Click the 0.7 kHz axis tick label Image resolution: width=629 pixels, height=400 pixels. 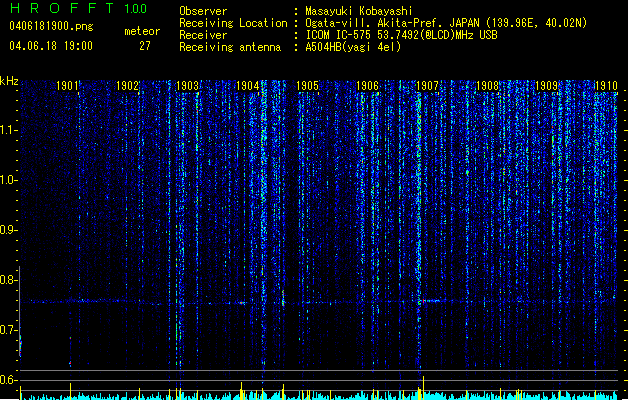tap(8, 330)
